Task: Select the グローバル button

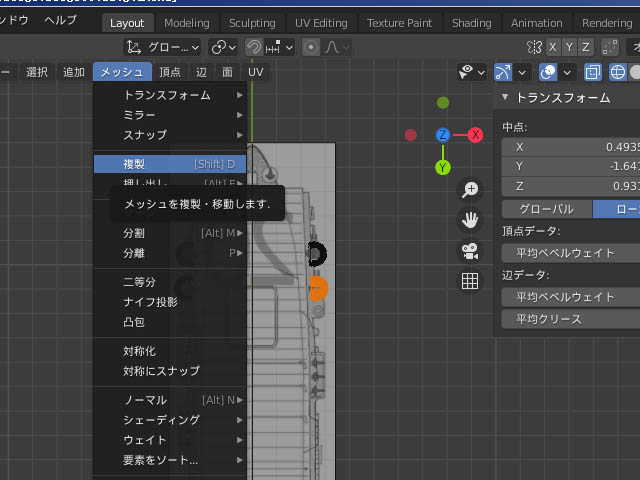Action: pyautogui.click(x=547, y=209)
